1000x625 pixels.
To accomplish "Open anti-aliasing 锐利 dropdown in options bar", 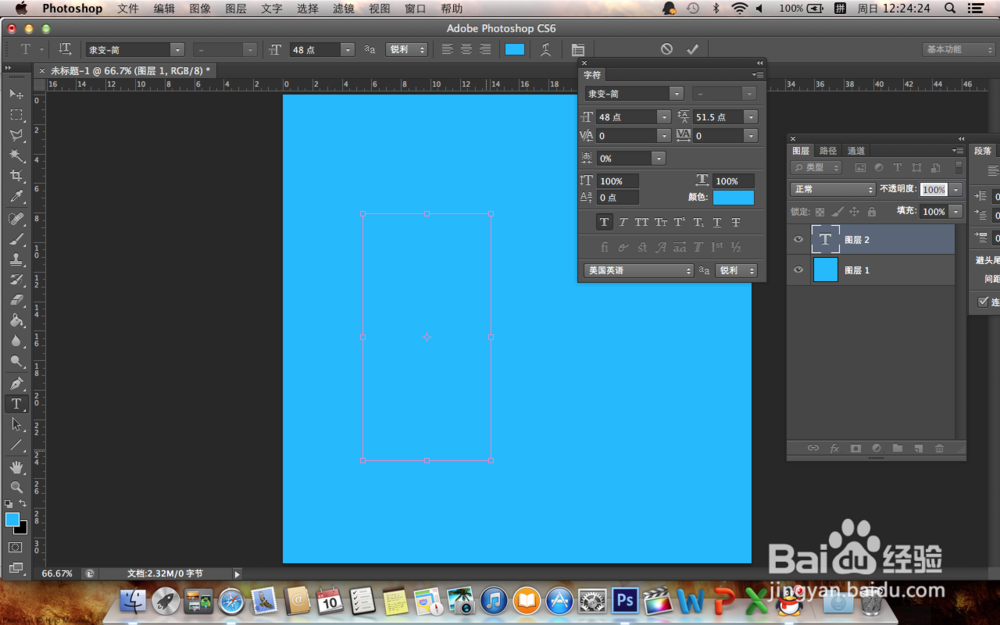I will (x=406, y=49).
